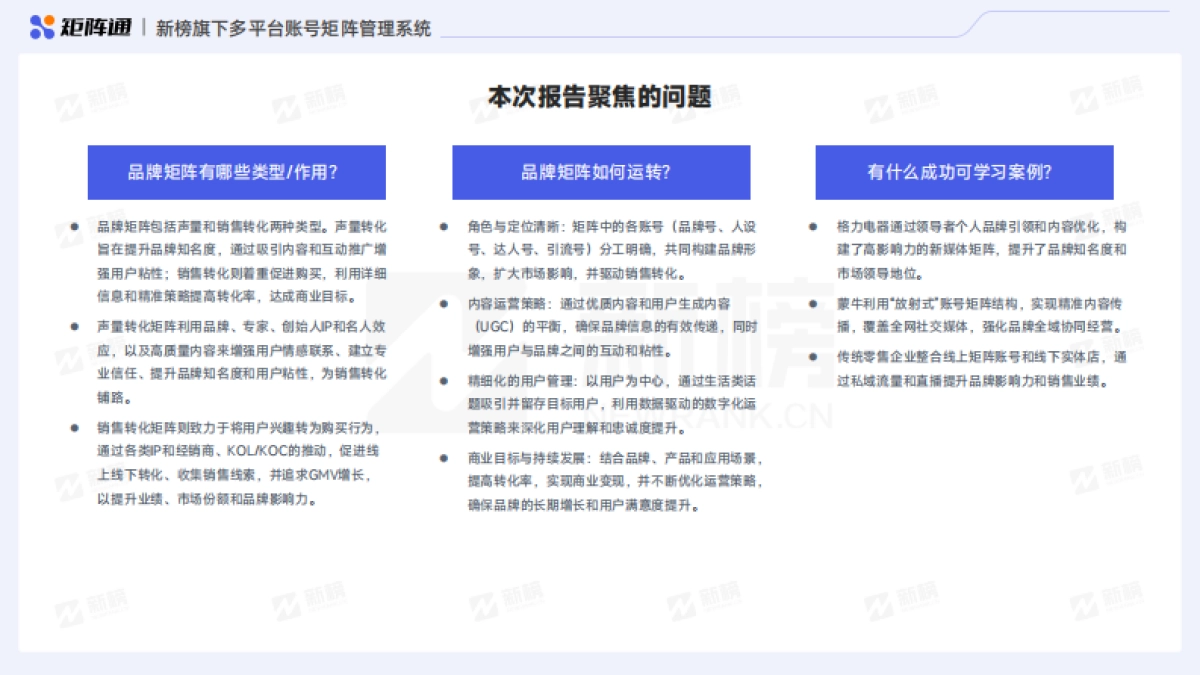Click bullet dot beside 声量转化矩阵 item
The image size is (1200, 675).
(x=75, y=327)
